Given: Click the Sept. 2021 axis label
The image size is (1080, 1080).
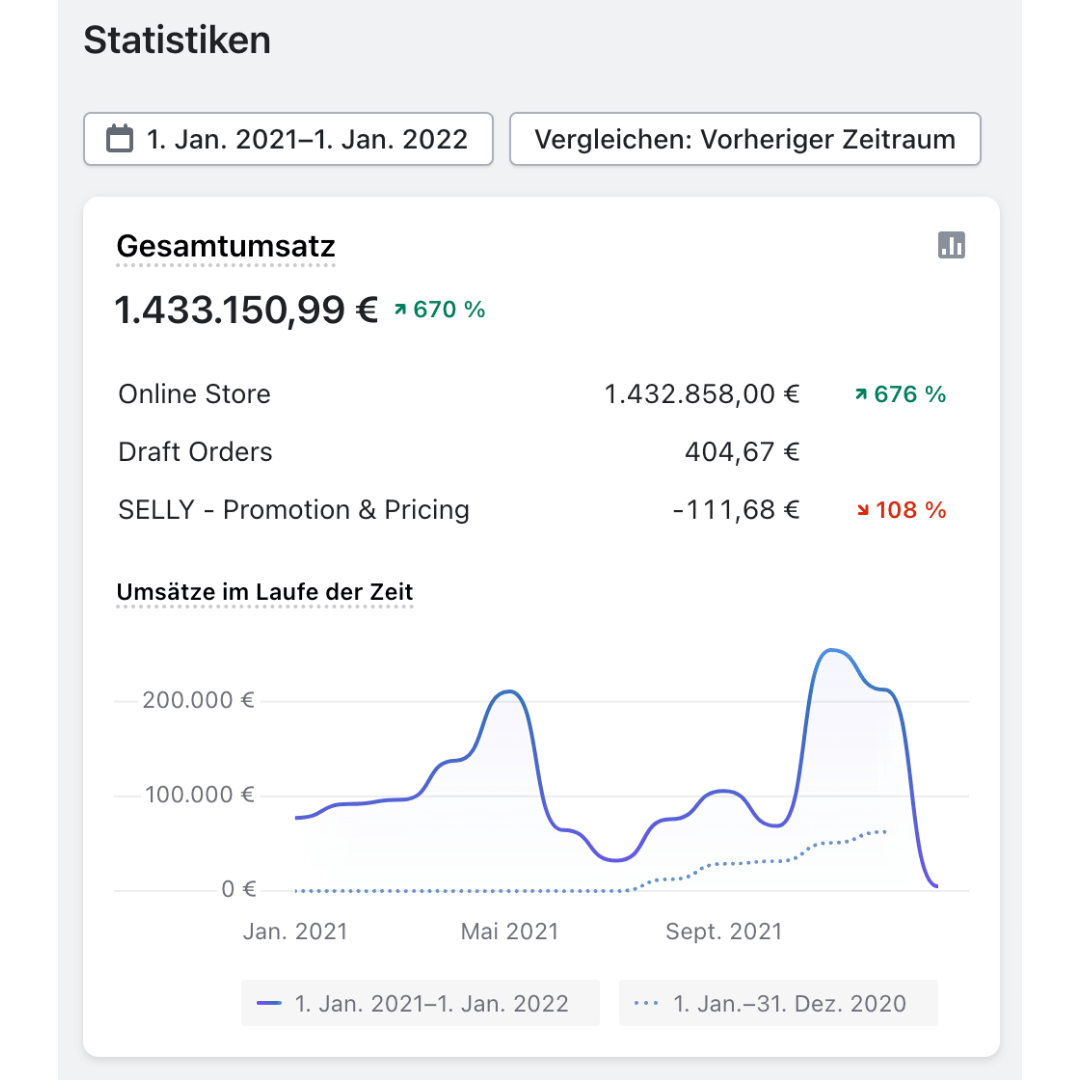Looking at the screenshot, I should point(723,932).
